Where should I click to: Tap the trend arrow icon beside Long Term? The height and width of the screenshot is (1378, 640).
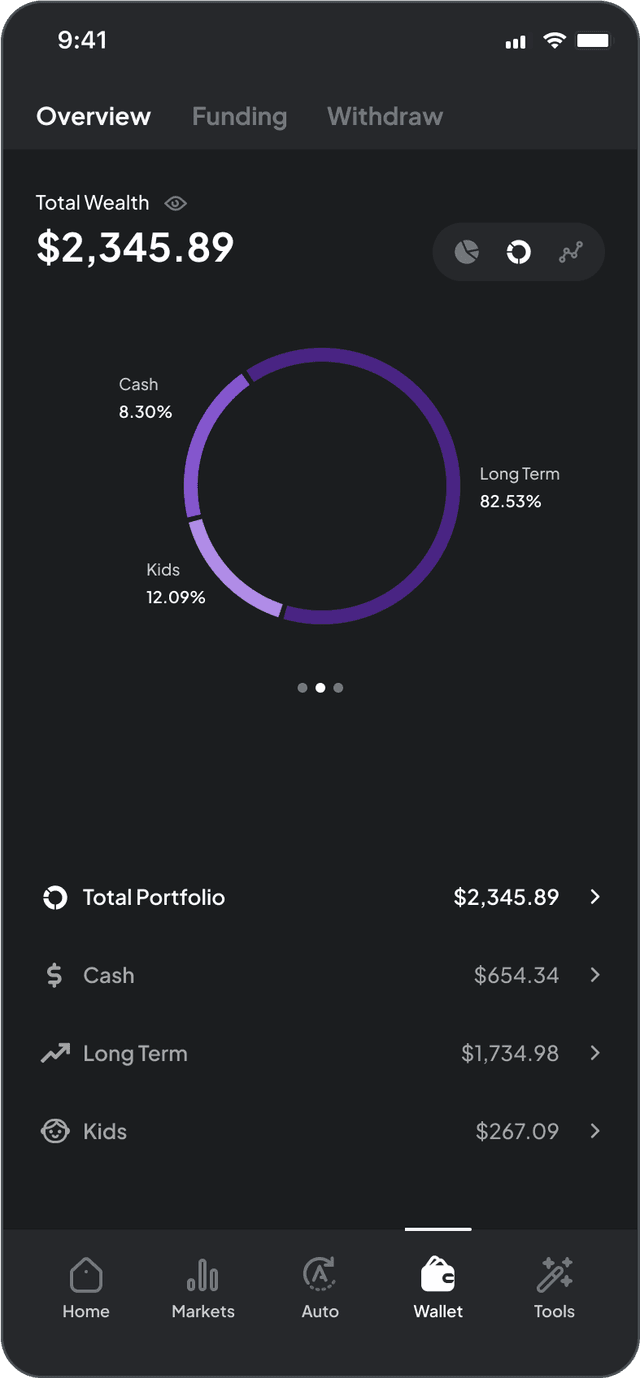53,1053
